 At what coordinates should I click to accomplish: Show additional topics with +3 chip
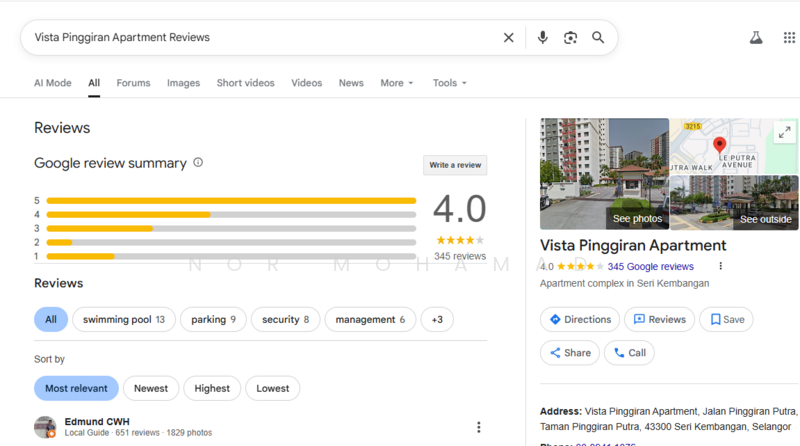tap(437, 320)
